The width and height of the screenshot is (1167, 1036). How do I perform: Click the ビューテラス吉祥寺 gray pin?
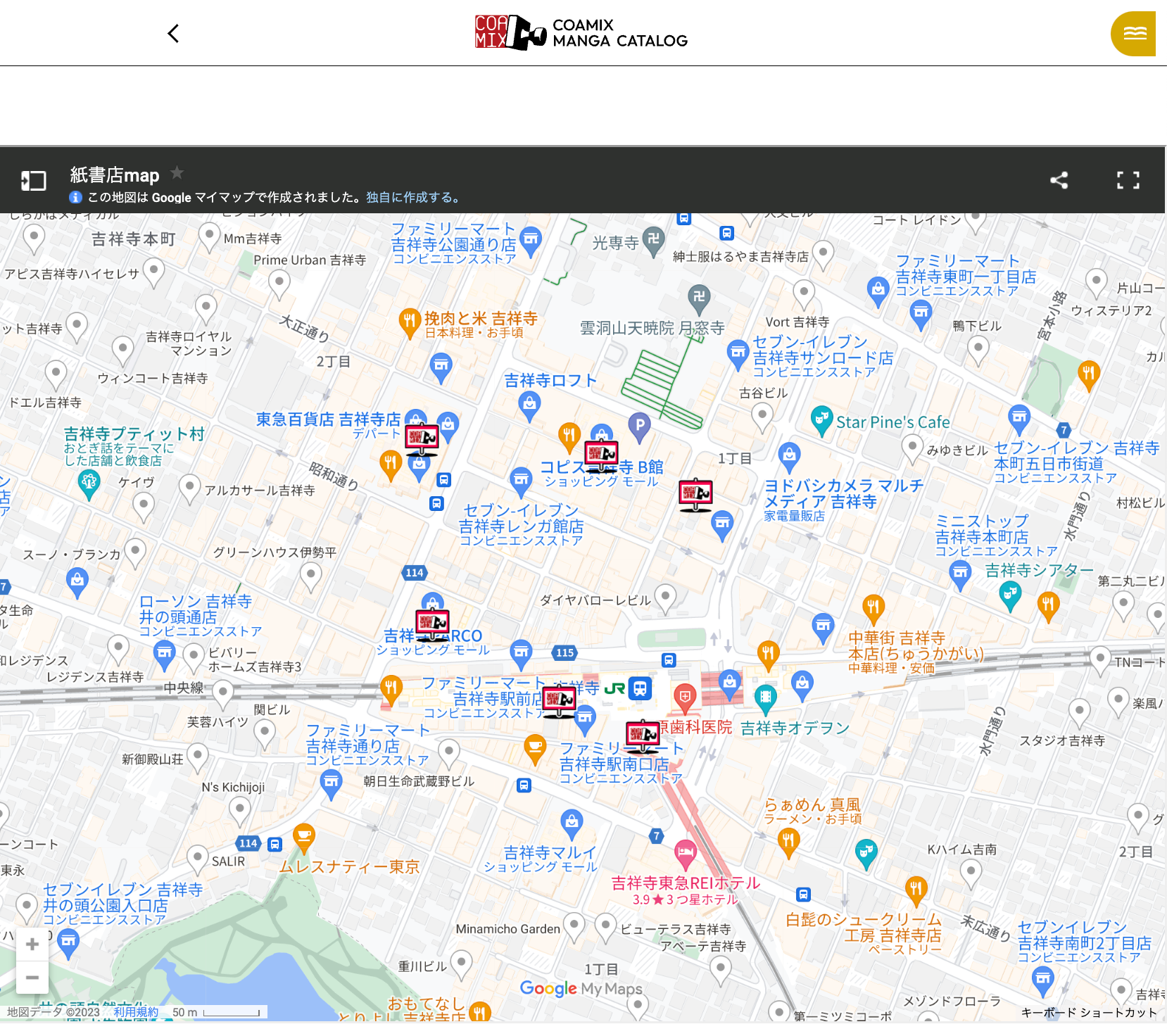(x=606, y=928)
